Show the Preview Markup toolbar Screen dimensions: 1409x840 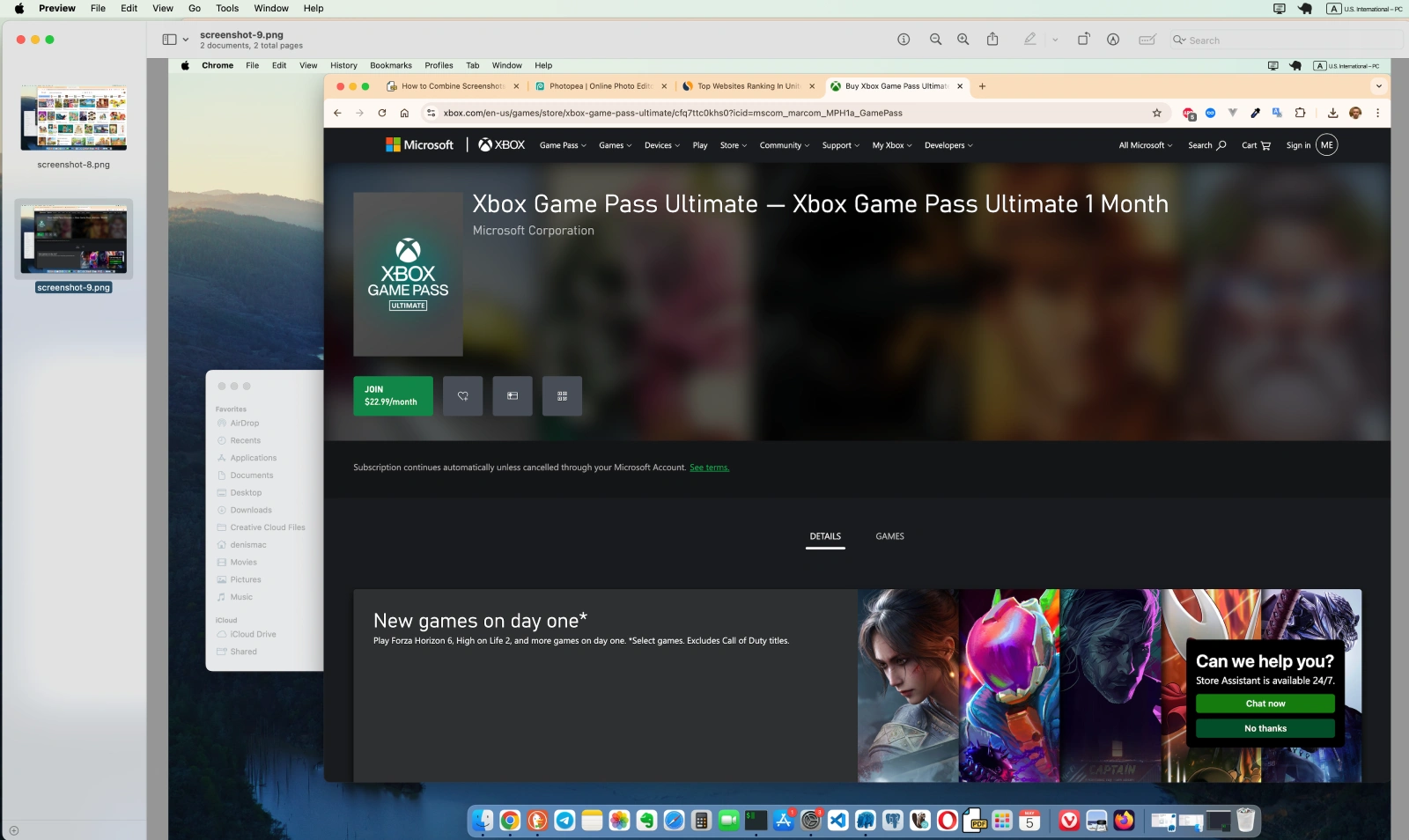(1113, 40)
